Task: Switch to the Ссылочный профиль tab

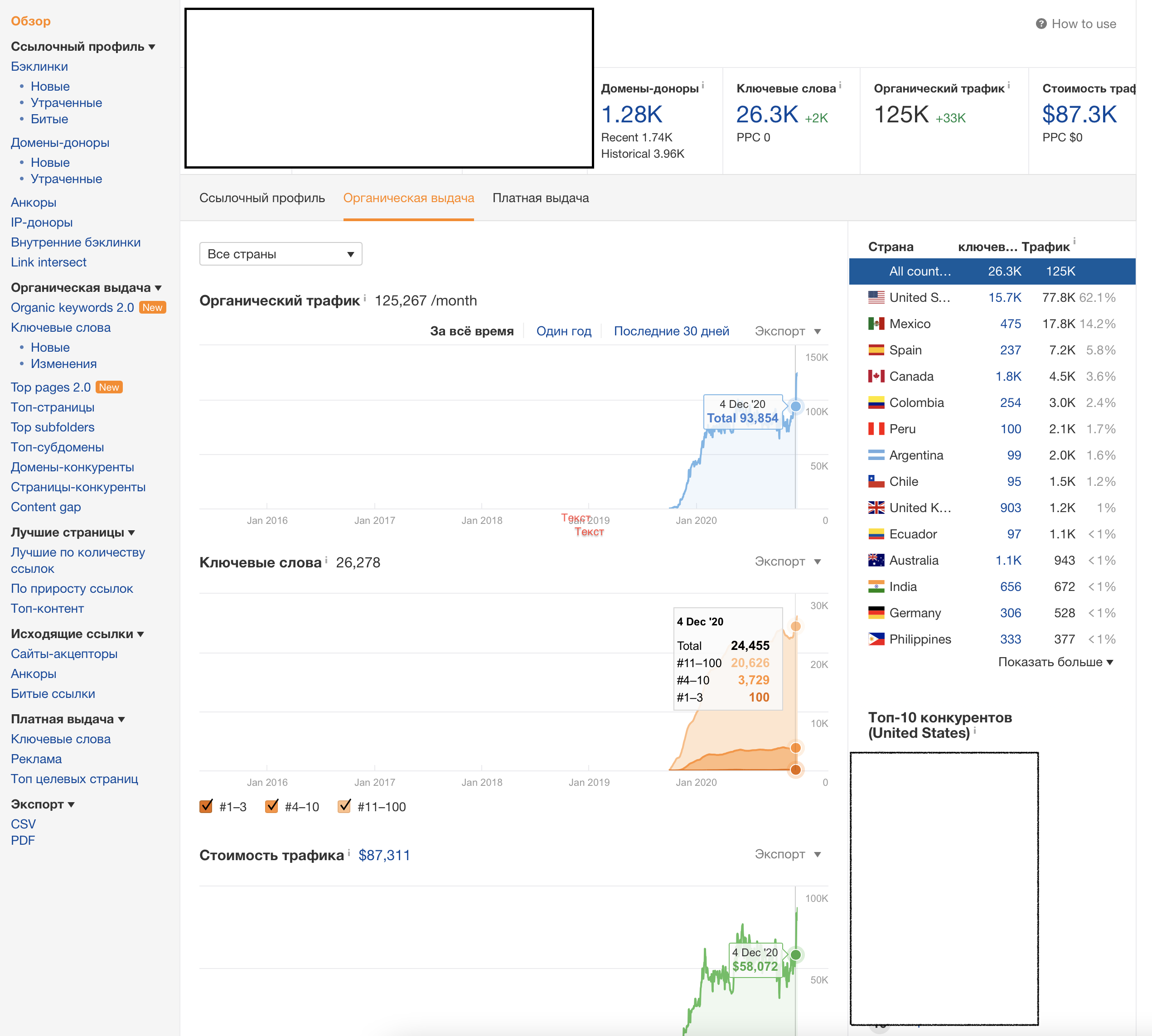Action: pos(262,198)
